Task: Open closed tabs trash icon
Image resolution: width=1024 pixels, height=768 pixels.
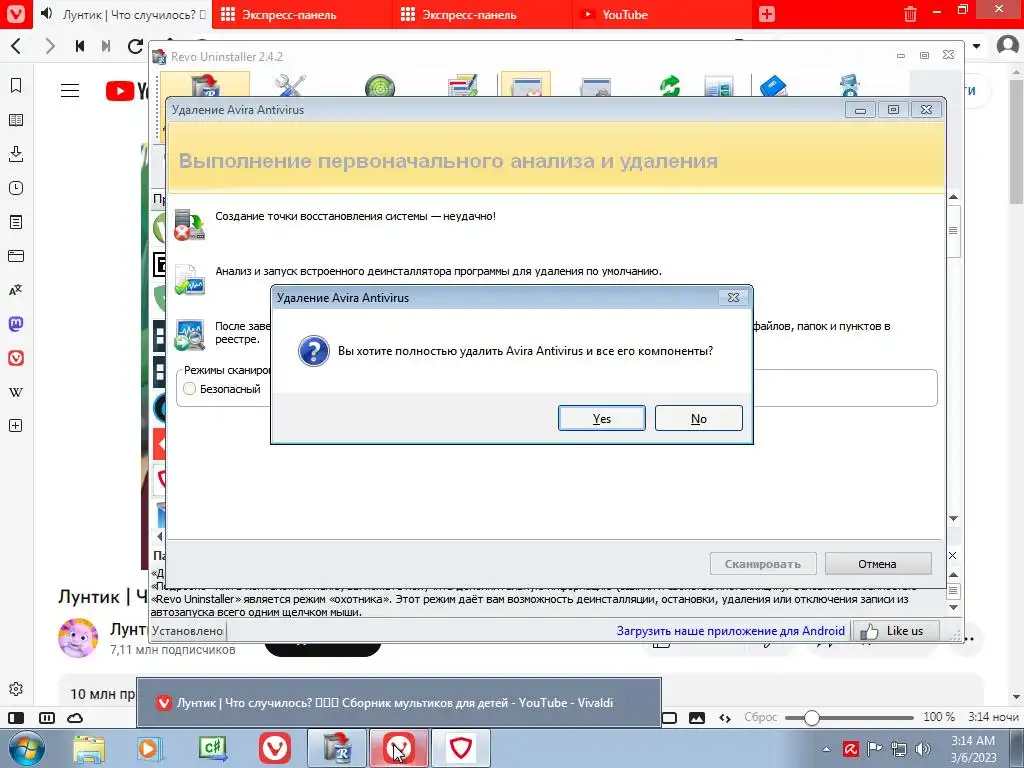Action: 910,14
